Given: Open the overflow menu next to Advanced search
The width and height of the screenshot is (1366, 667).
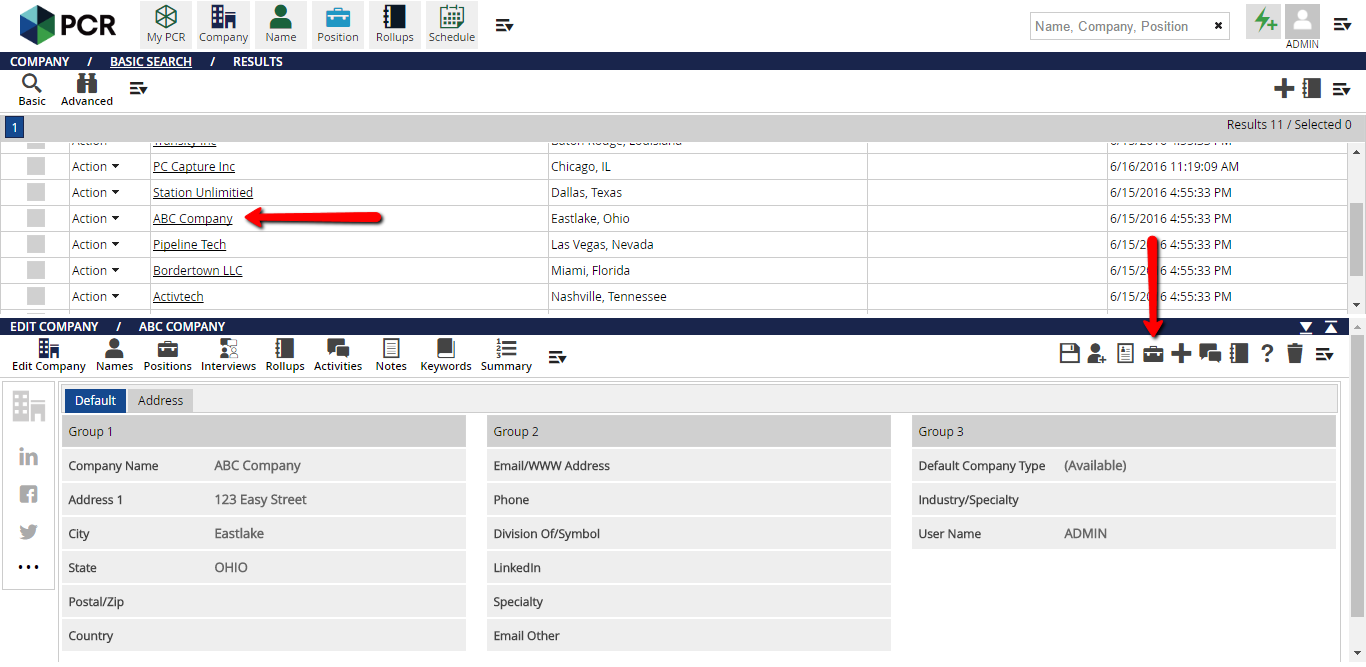Looking at the screenshot, I should 138,89.
